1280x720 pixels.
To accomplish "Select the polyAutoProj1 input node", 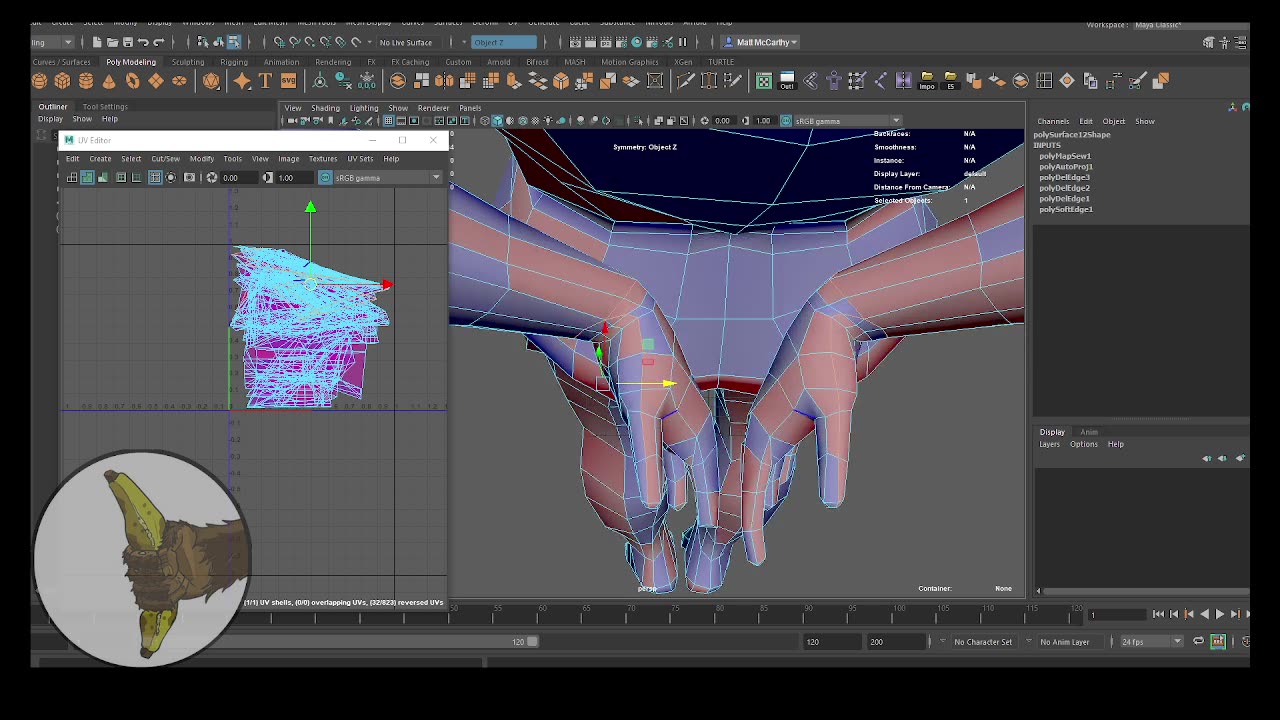I will click(1066, 167).
